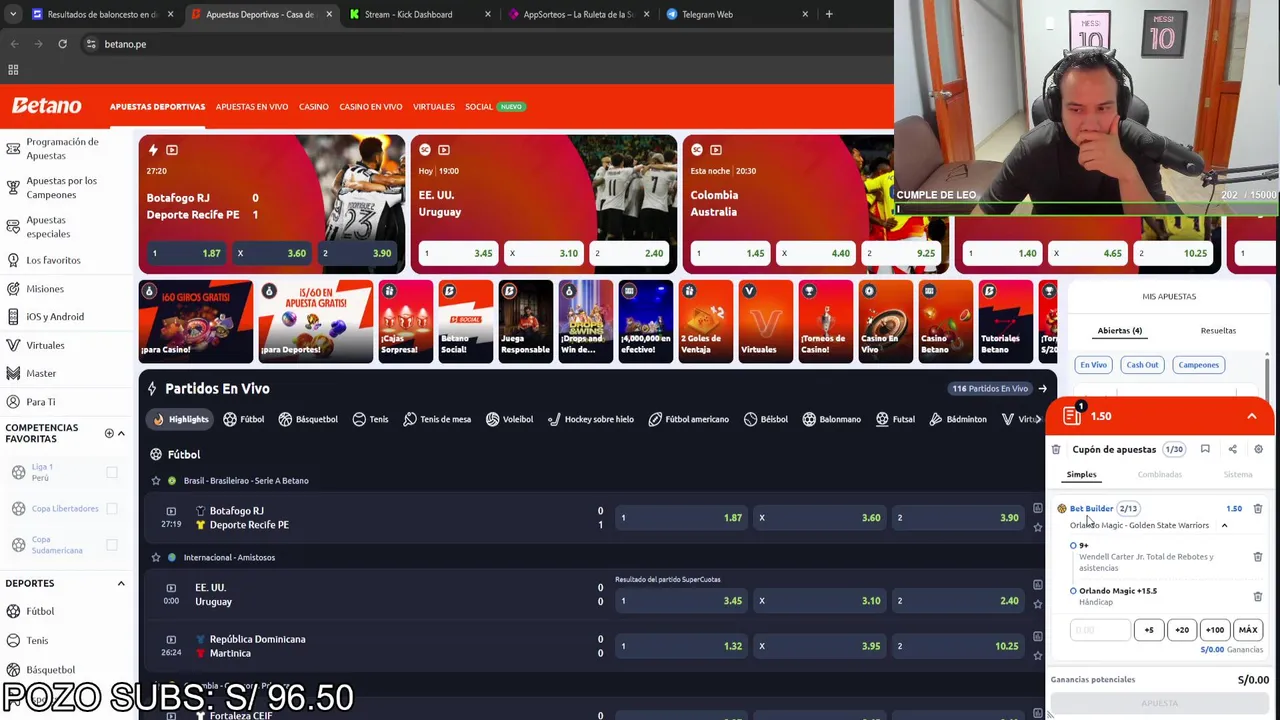1280x720 pixels.
Task: Show Resueltas bets tab
Action: 1218,331
